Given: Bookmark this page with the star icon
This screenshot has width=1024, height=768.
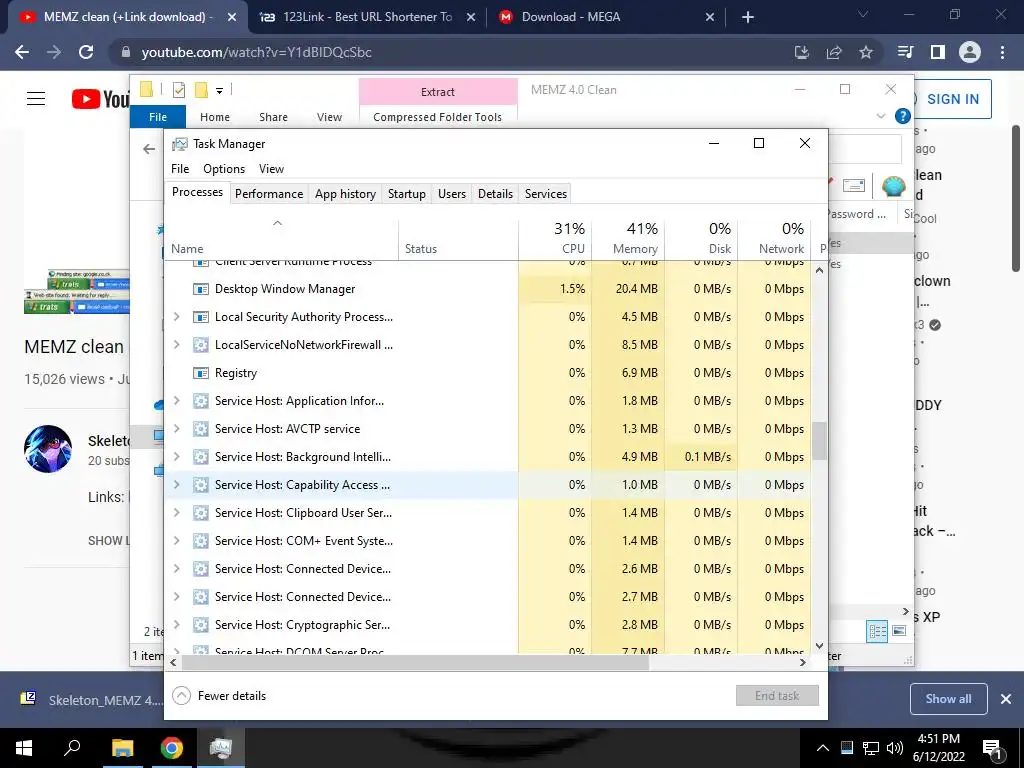Looking at the screenshot, I should (866, 52).
